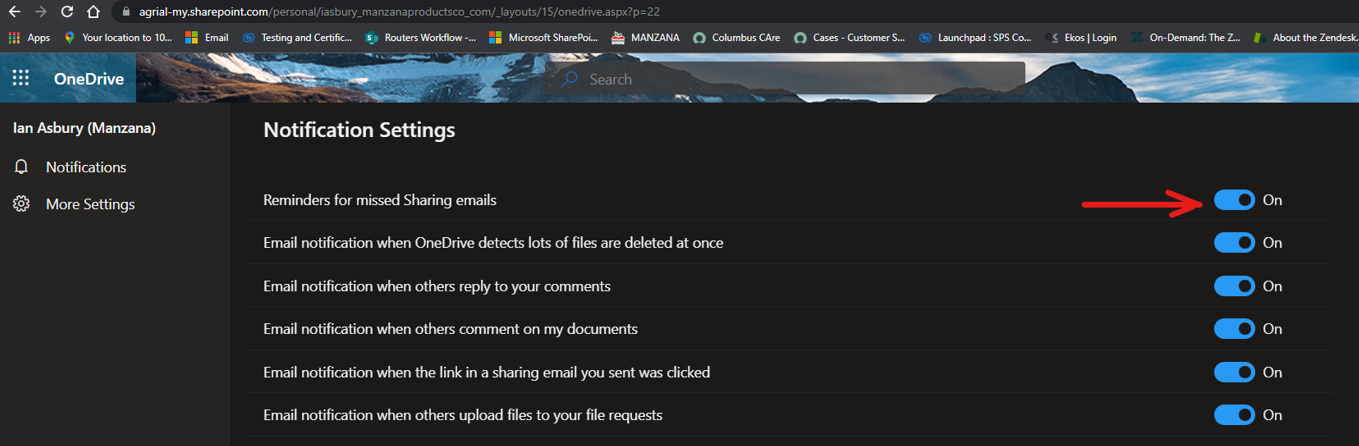The image size is (1359, 446).
Task: Click the More Settings gear icon
Action: coord(21,204)
